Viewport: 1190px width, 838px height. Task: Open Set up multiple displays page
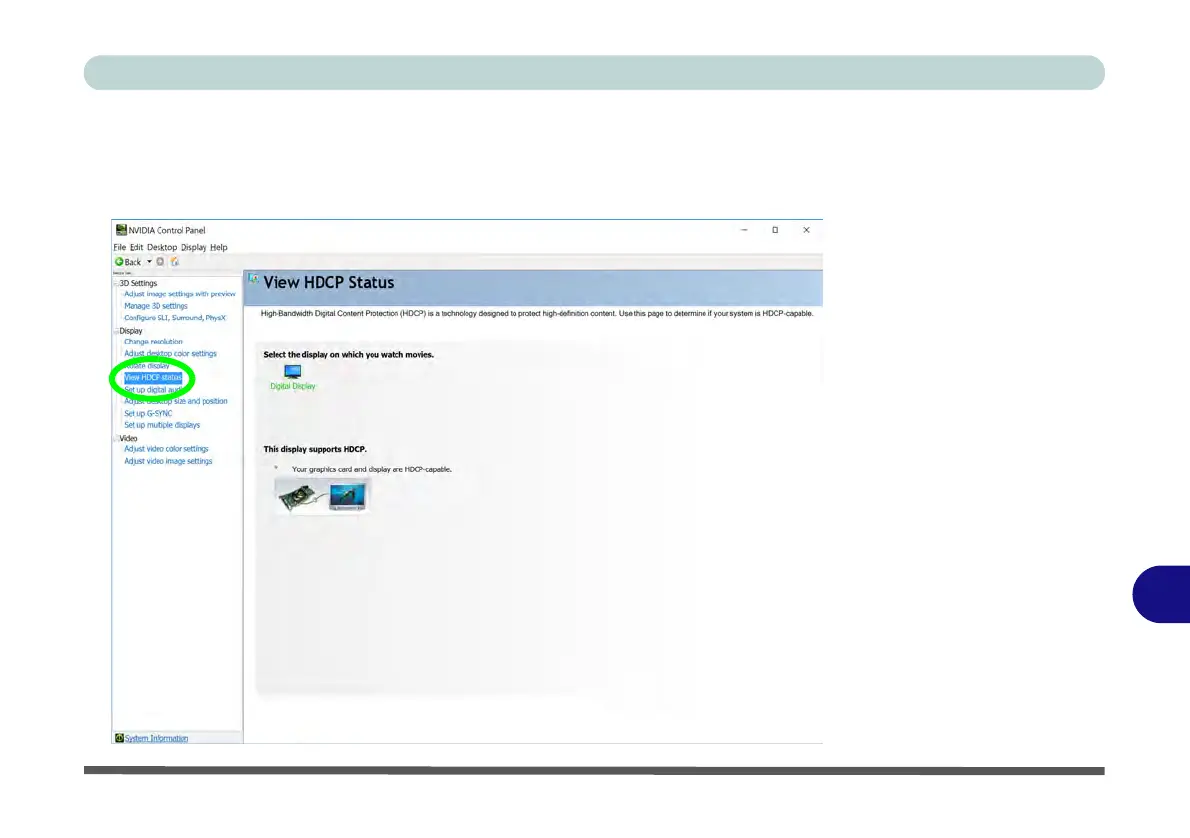click(x=162, y=425)
